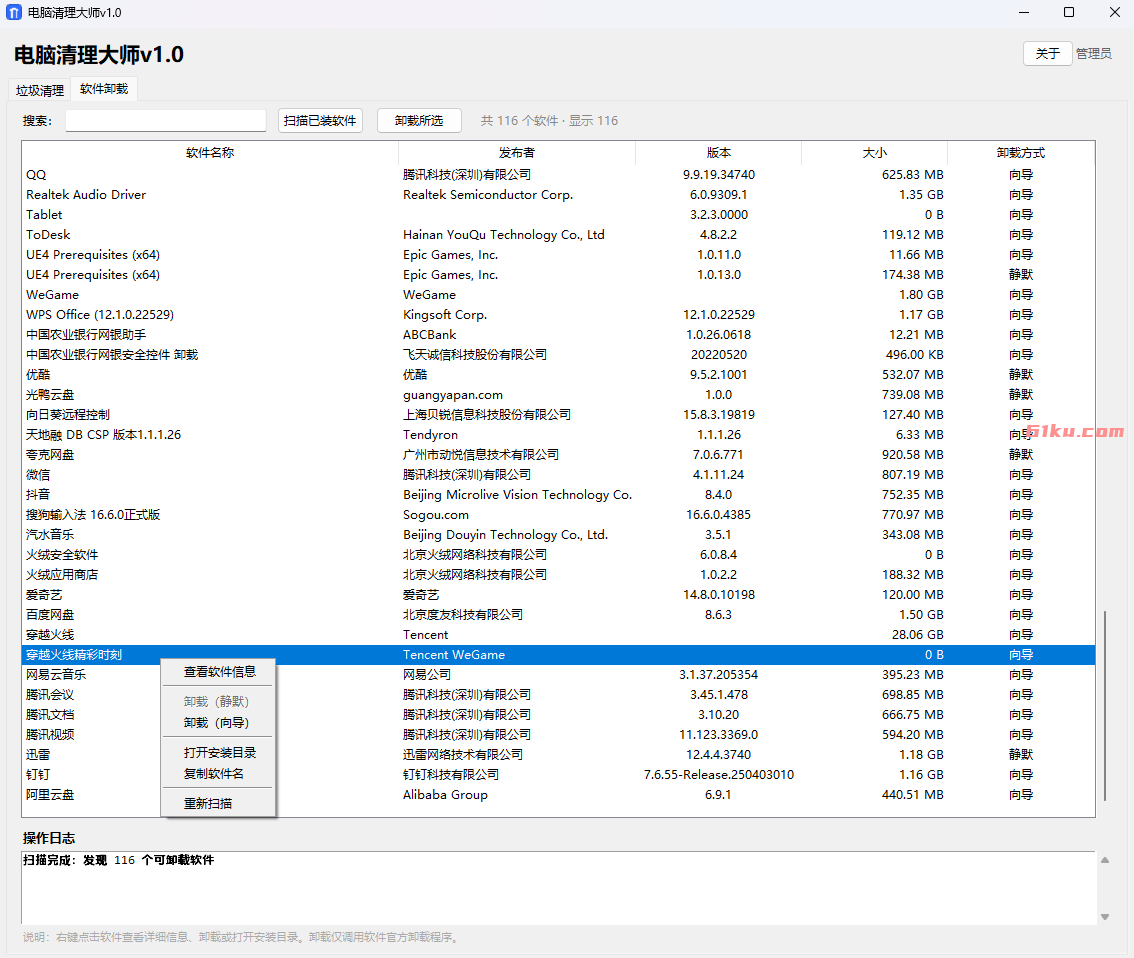This screenshot has height=958, width=1134.
Task: Select 天地融 DB CSP 版本1.1.1.26 row
Action: point(558,435)
